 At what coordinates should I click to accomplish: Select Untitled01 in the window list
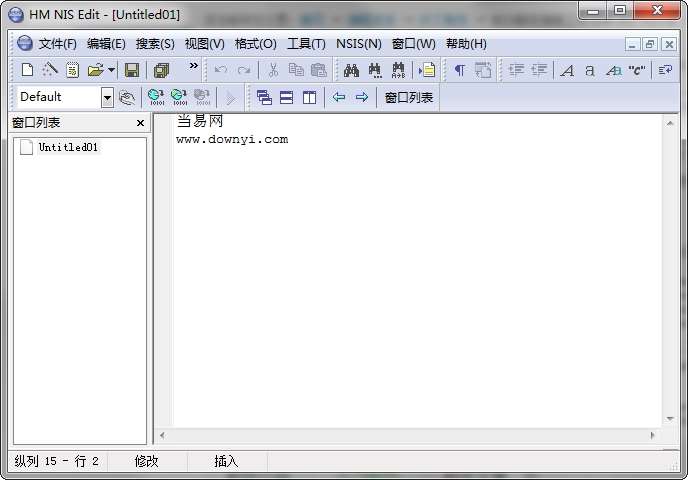click(68, 147)
